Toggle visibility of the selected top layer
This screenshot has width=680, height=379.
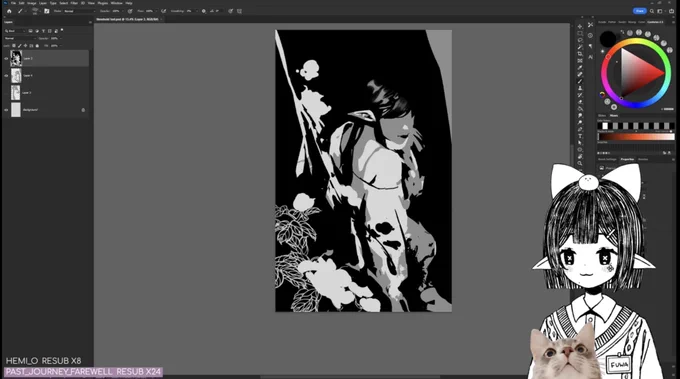pos(6,59)
